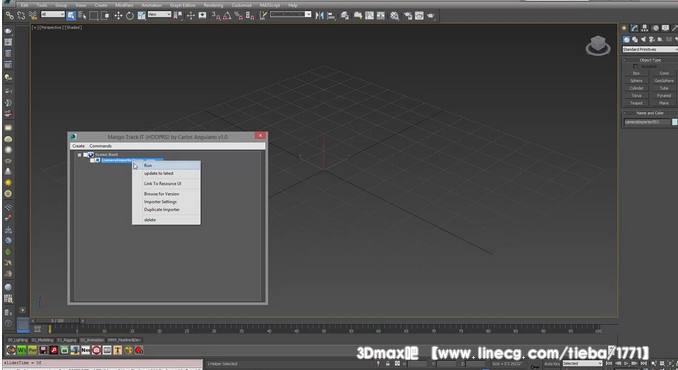Screen dimensions: 678x370
Task: Click the Bind to Space Warp icon
Action: (32, 16)
